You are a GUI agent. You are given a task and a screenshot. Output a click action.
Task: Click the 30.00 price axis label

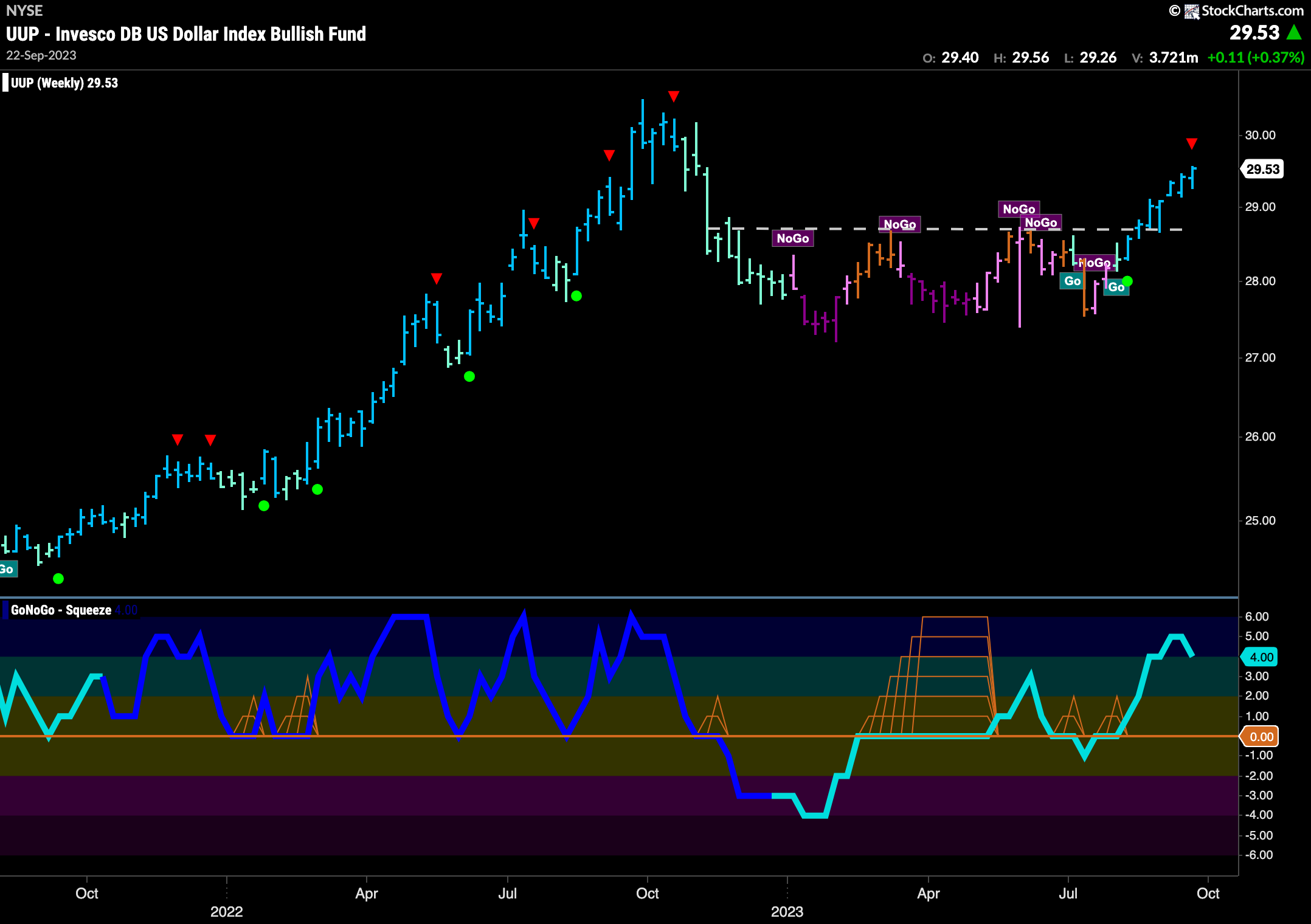point(1260,135)
